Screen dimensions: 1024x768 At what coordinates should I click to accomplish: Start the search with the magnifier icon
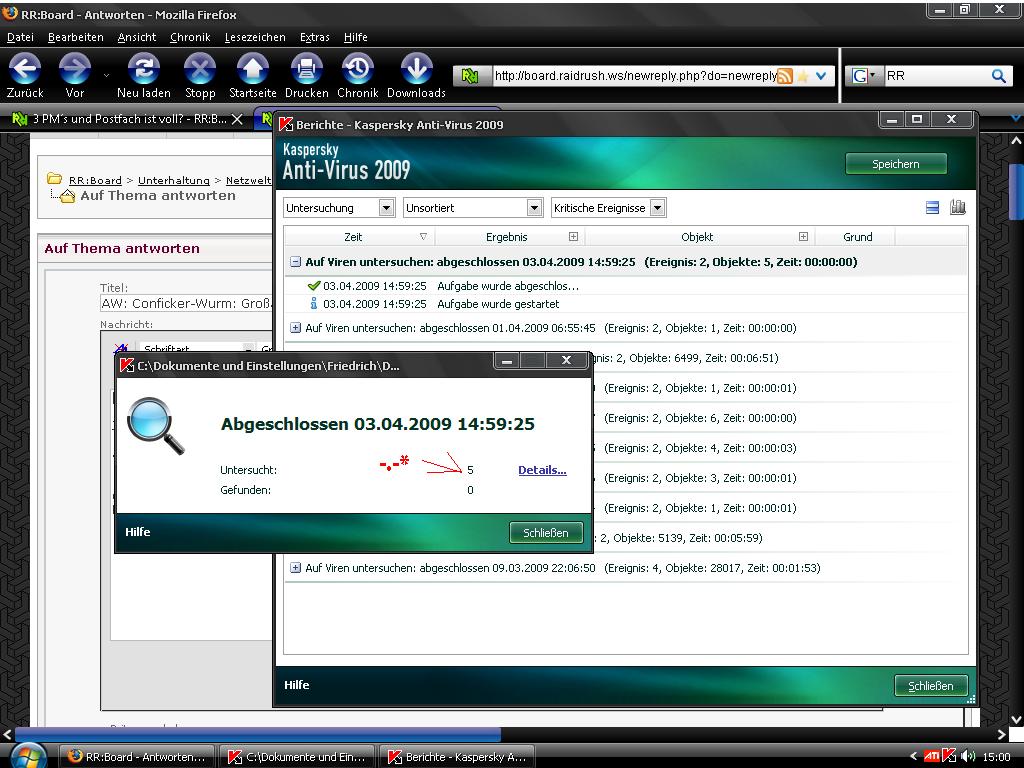[x=998, y=76]
